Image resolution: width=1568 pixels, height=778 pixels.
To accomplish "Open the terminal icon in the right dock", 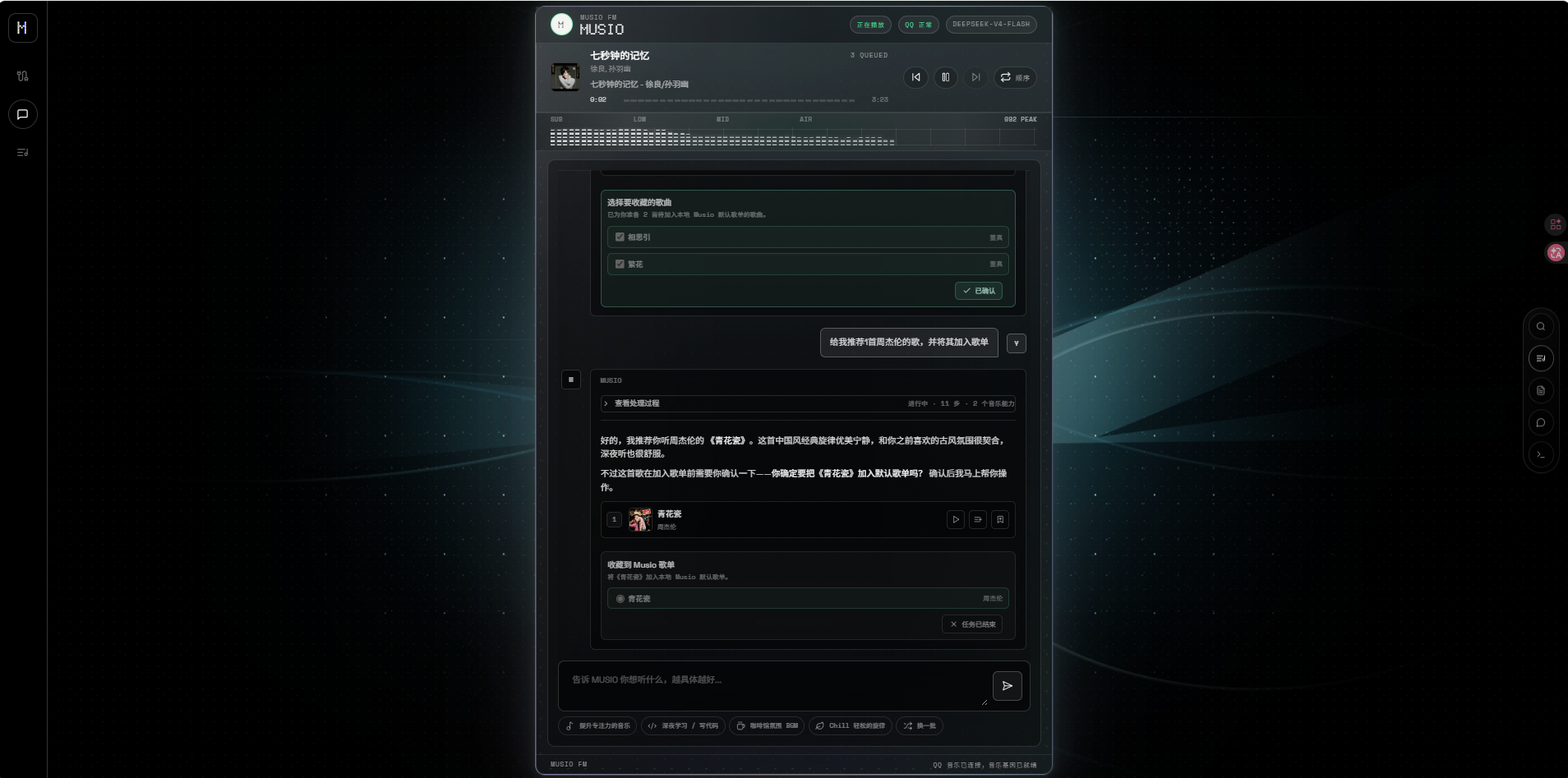I will click(x=1541, y=454).
